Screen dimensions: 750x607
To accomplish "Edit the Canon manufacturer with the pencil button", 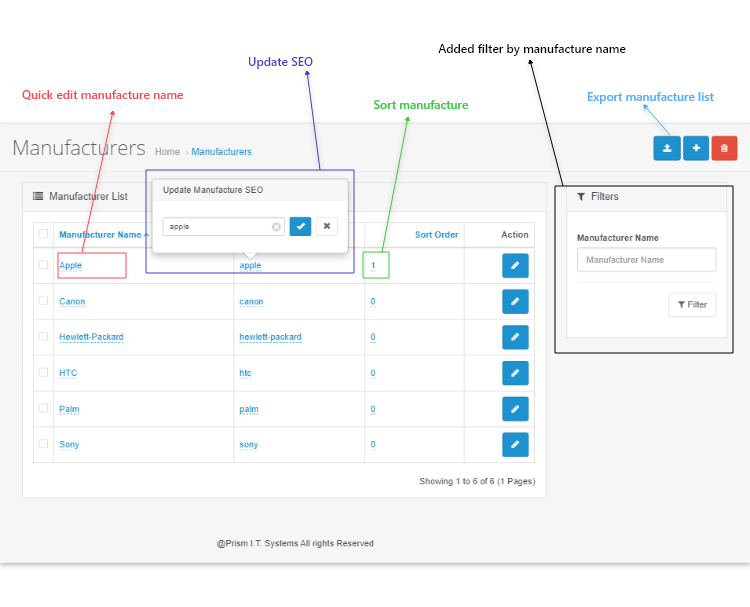I will pyautogui.click(x=515, y=301).
